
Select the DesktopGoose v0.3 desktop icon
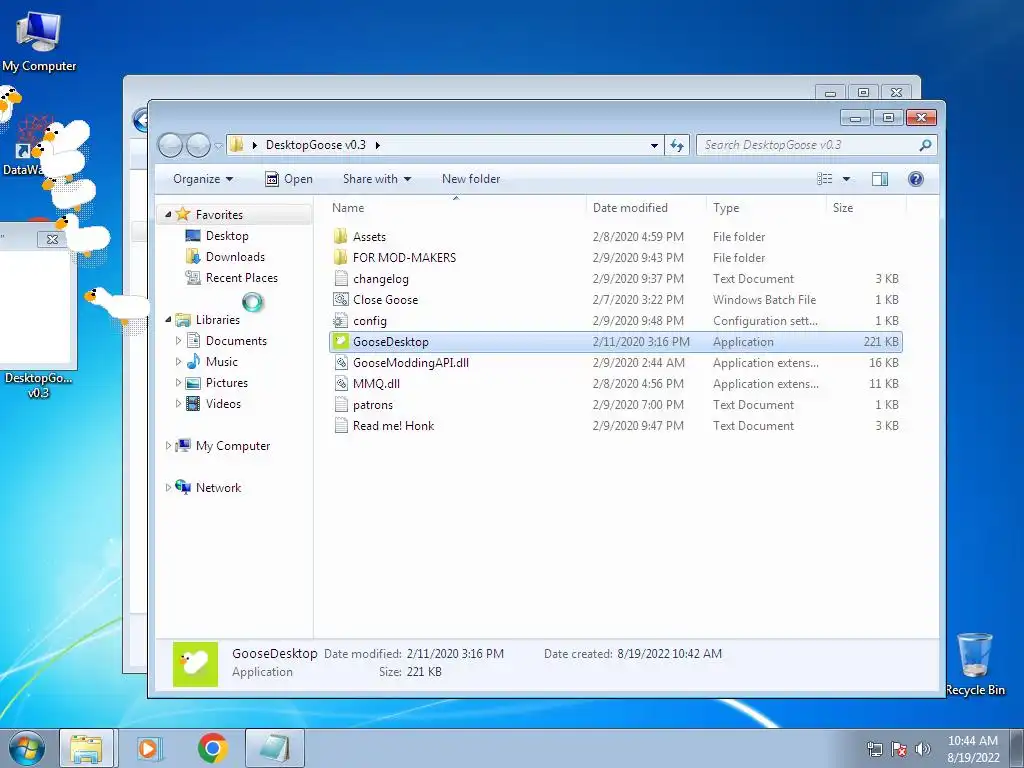[x=38, y=385]
